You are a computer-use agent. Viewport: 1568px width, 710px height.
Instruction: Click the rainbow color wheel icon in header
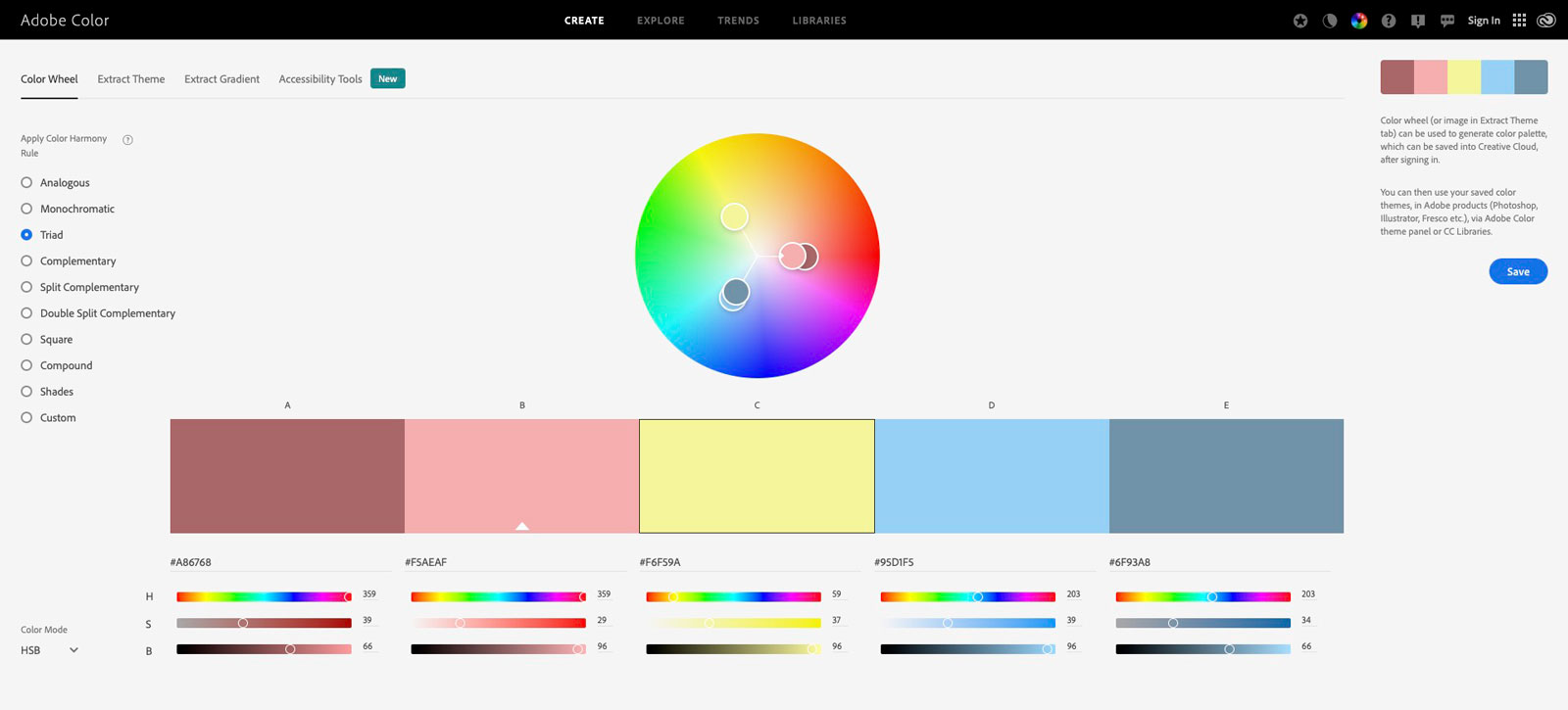1358,21
